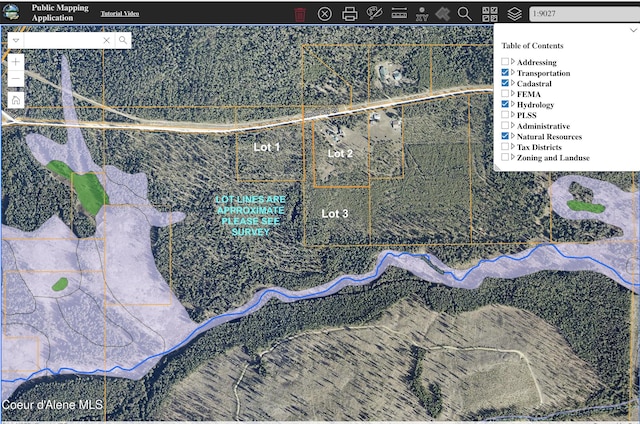Screen dimensions: 640x424
Task: Enable Zoning and Landuse layer checkbox
Action: click(505, 157)
